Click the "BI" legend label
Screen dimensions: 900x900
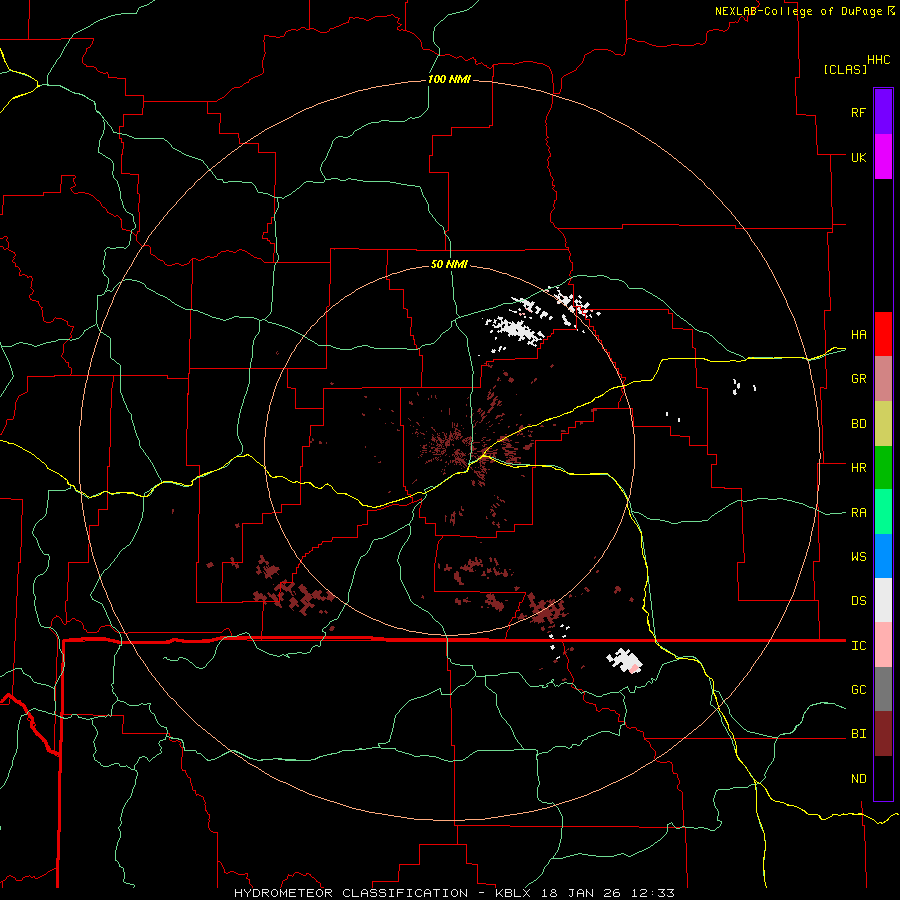(858, 734)
